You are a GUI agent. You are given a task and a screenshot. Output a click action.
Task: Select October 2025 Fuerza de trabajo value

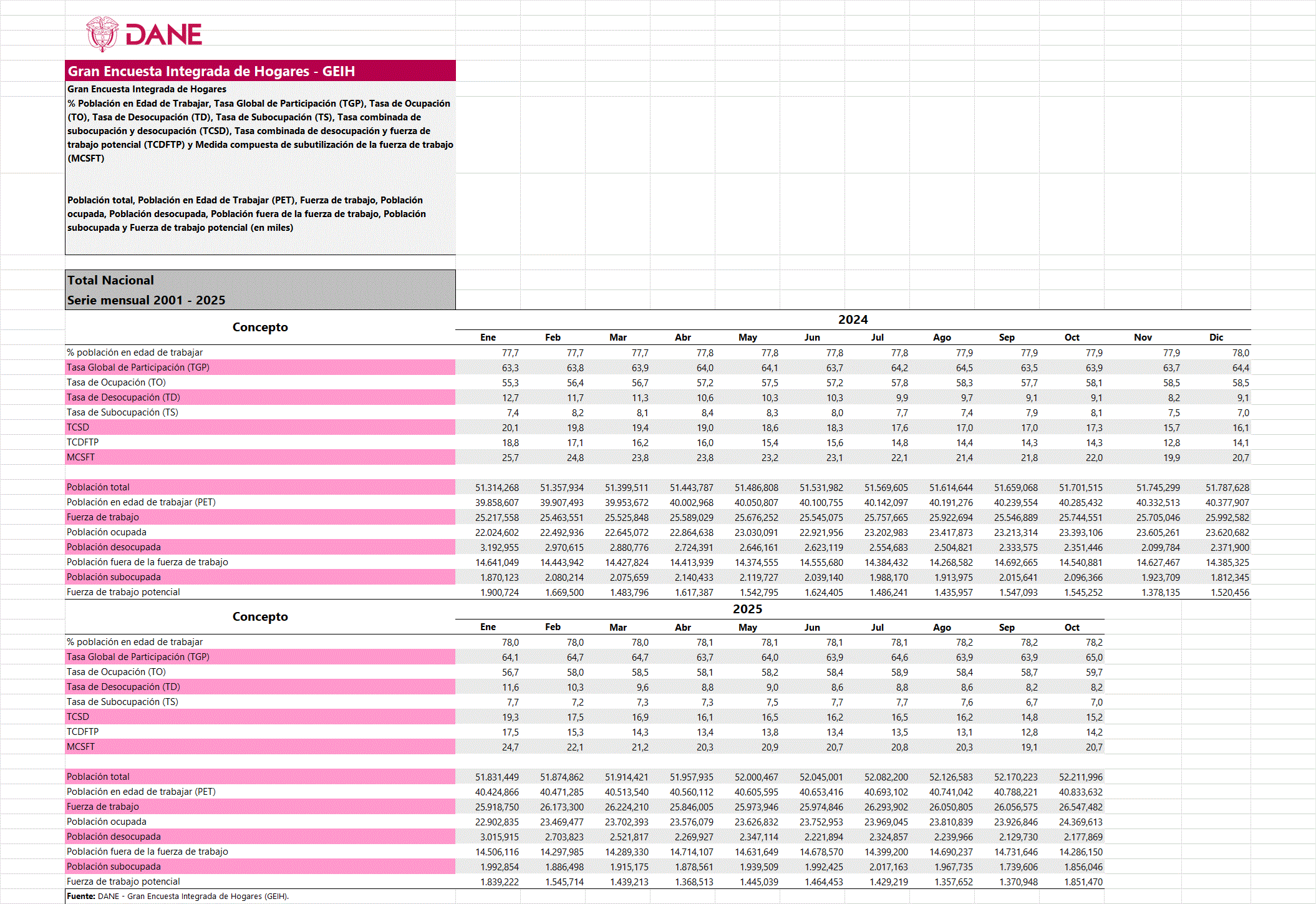tap(1080, 807)
